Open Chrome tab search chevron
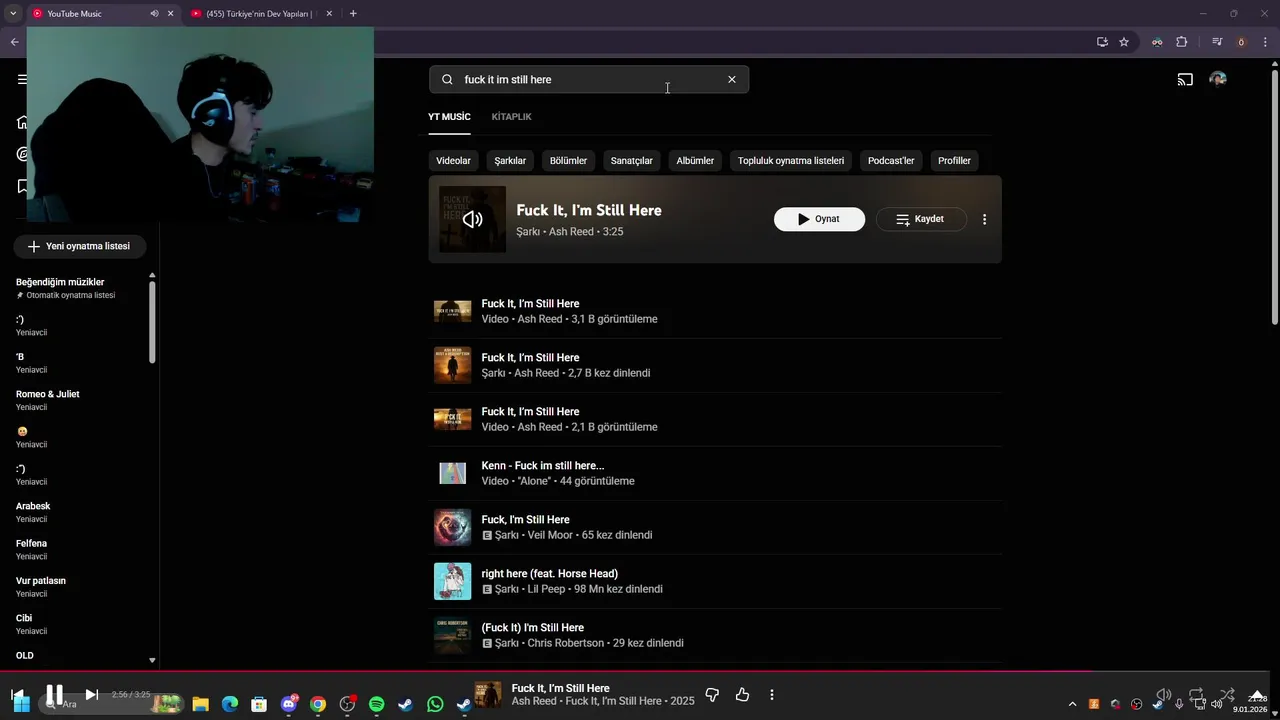Image resolution: width=1280 pixels, height=720 pixels. 13,13
